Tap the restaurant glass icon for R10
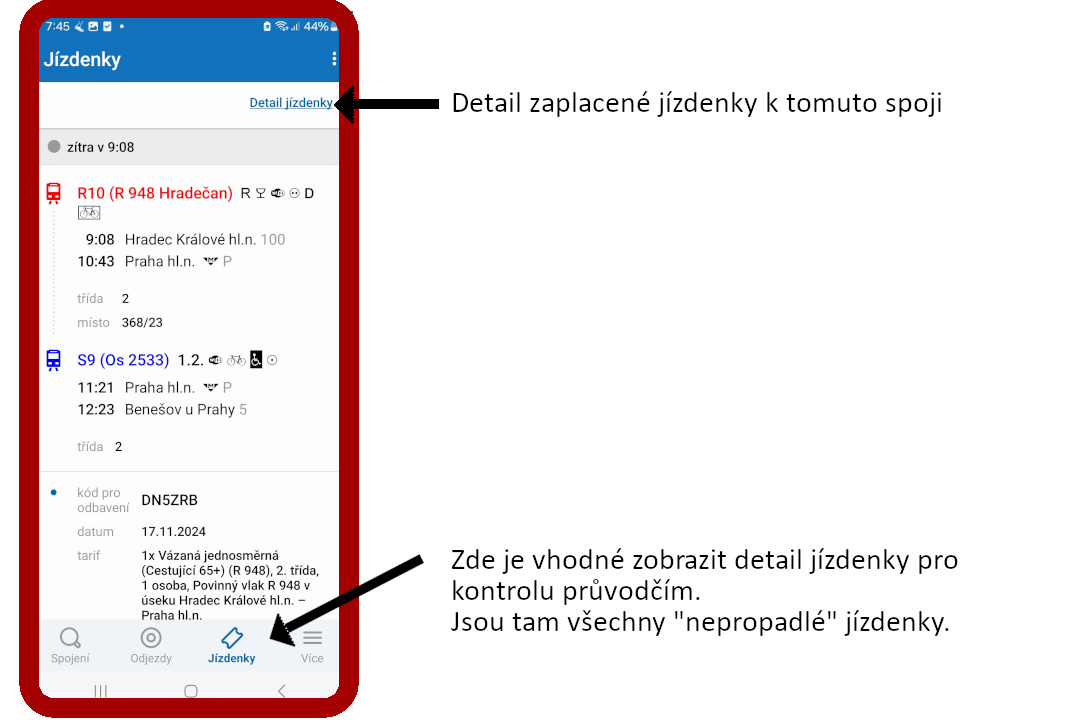Viewport: 1080px width, 720px height. [260, 194]
